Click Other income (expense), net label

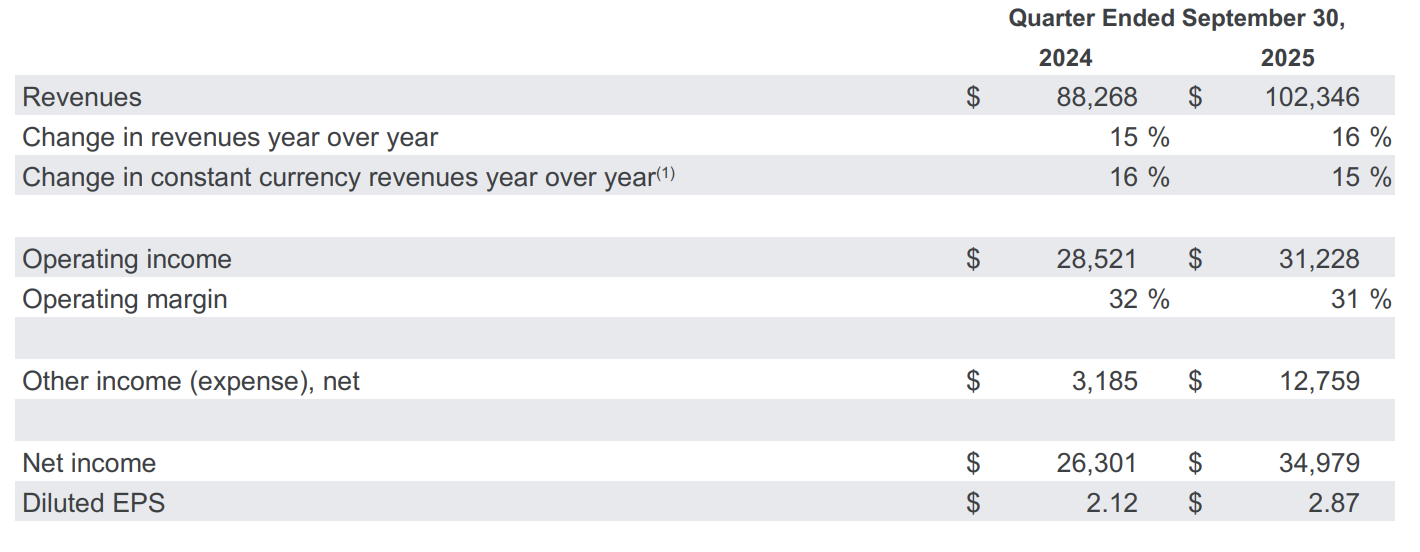[x=191, y=381]
